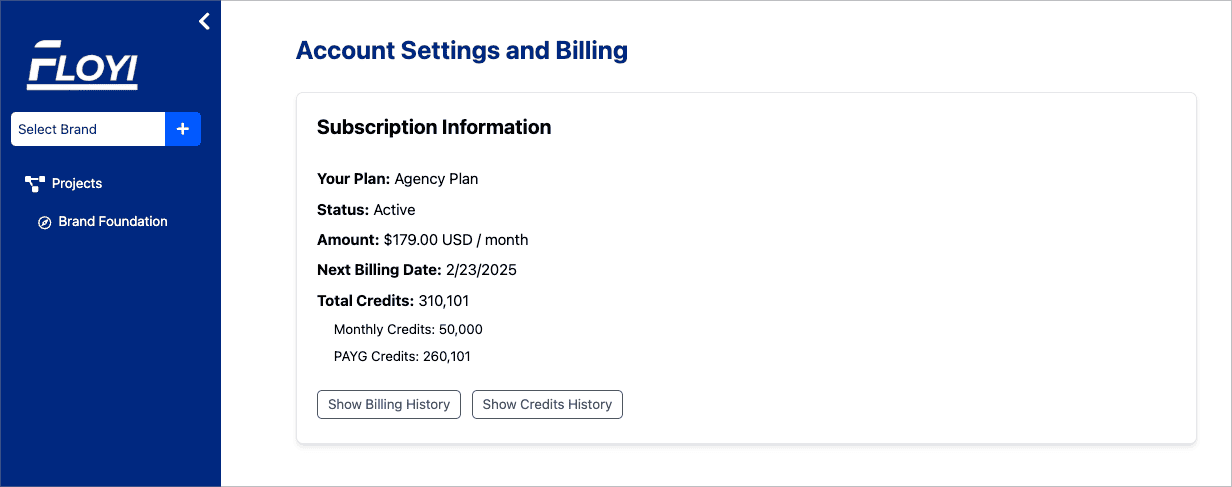Click the Floyi logo
Viewport: 1232px width, 487px height.
click(82, 65)
